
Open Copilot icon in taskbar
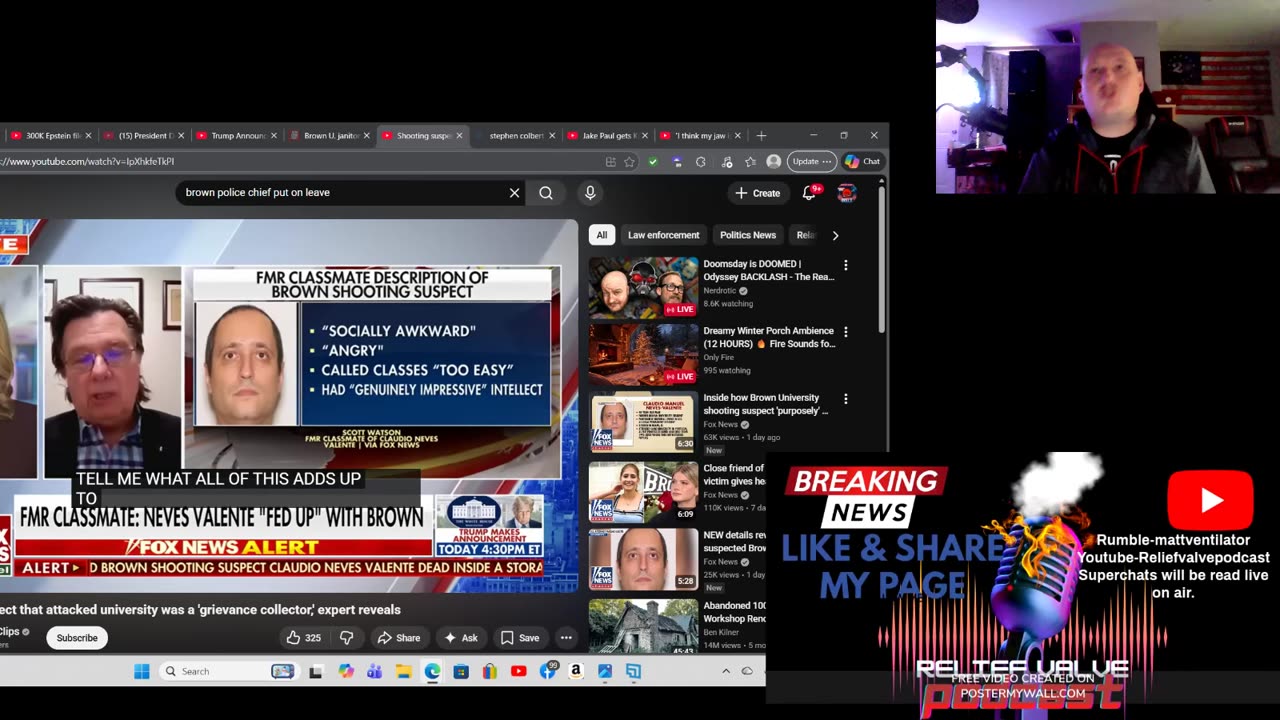pos(346,671)
